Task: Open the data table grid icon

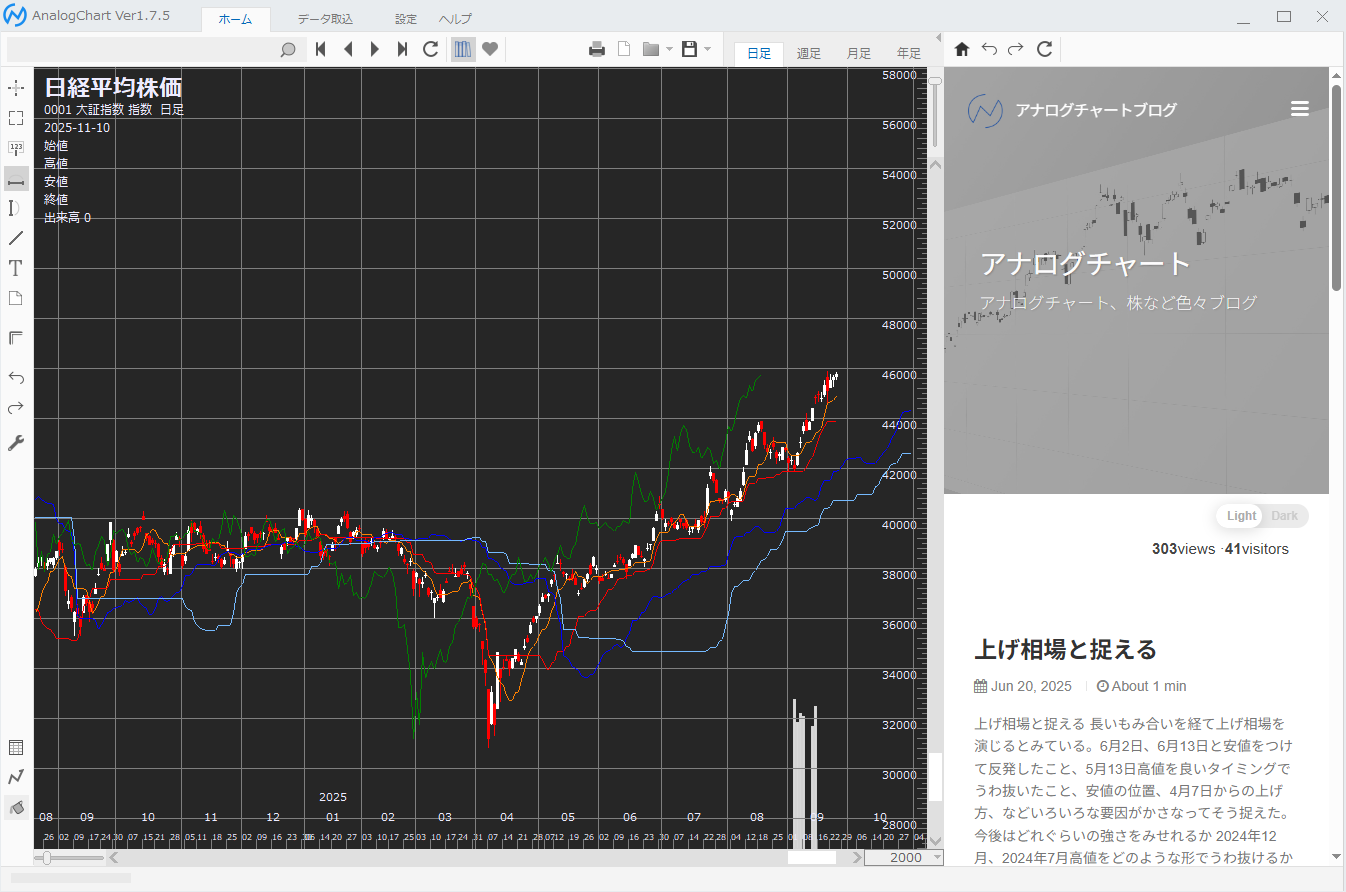Action: point(16,748)
